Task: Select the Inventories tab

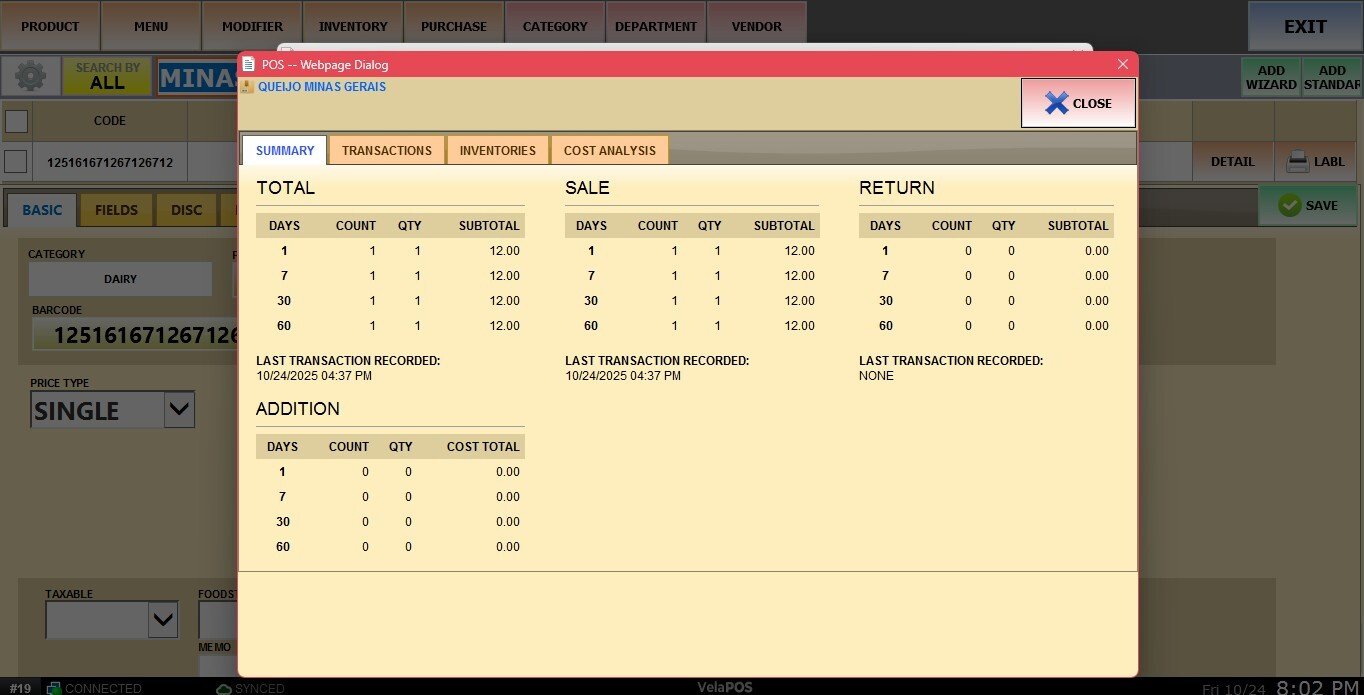Action: pyautogui.click(x=497, y=150)
